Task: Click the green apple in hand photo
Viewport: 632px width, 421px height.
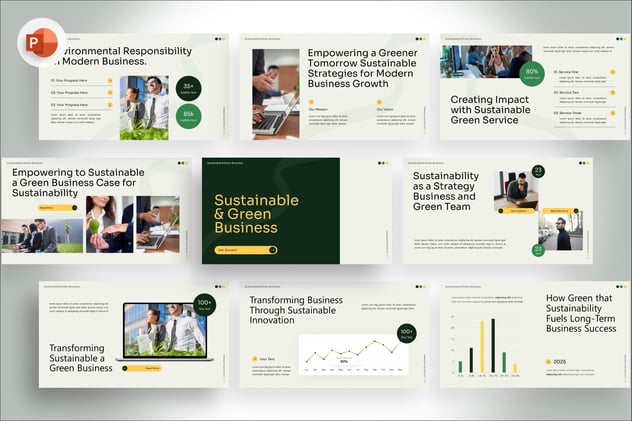Action: (x=110, y=223)
